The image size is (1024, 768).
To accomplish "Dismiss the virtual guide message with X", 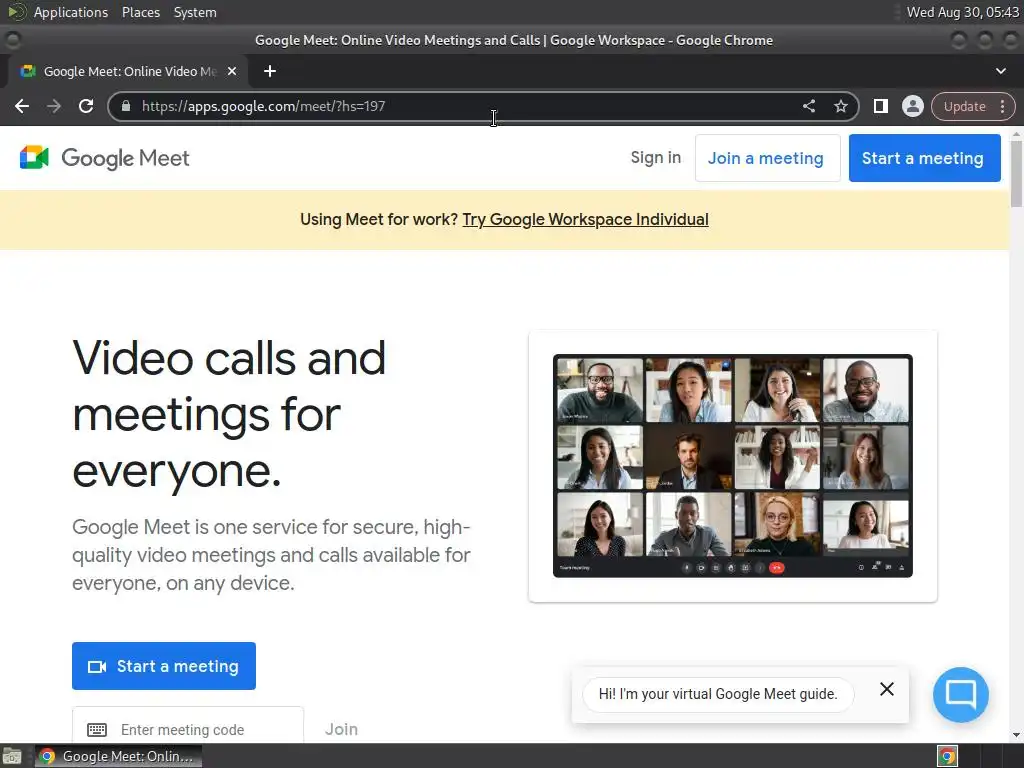I will (x=886, y=689).
